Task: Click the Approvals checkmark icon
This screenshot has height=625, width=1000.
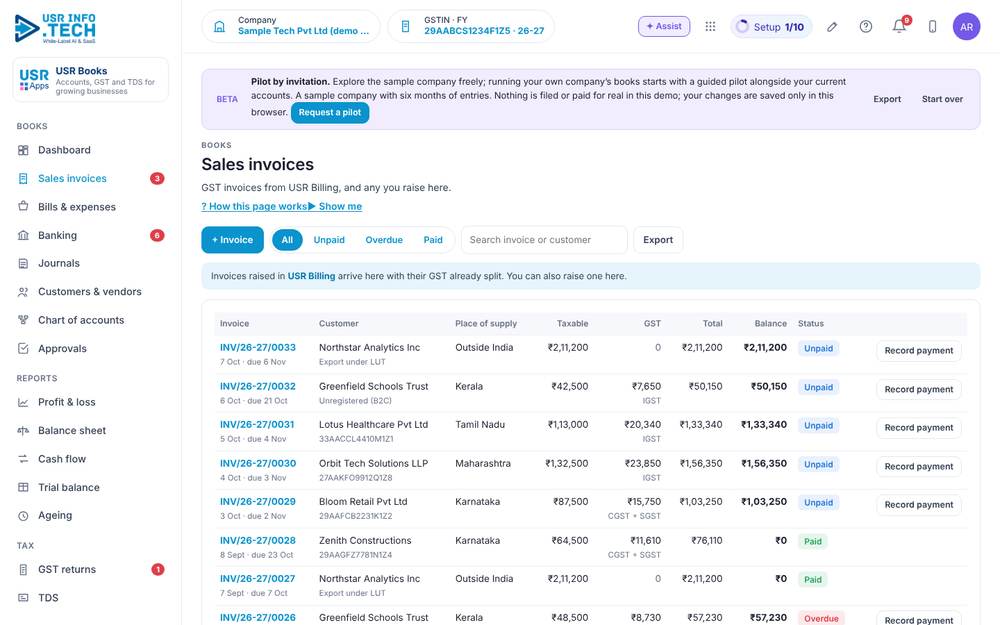Action: point(23,349)
